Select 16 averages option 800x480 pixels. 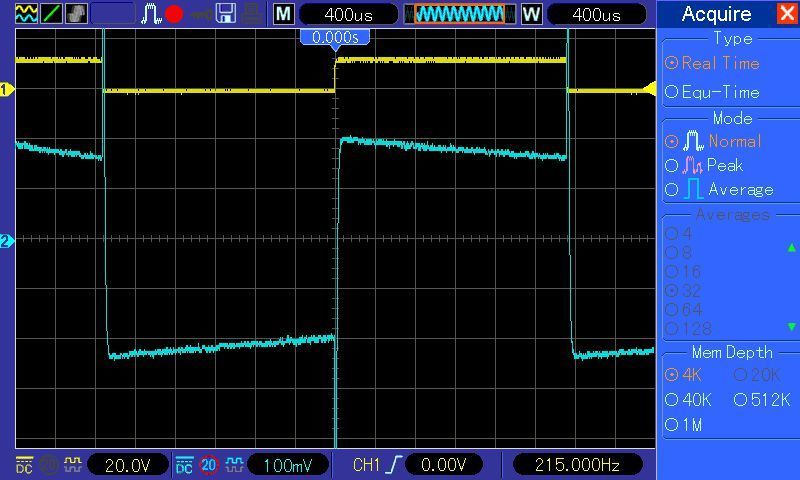tap(683, 272)
